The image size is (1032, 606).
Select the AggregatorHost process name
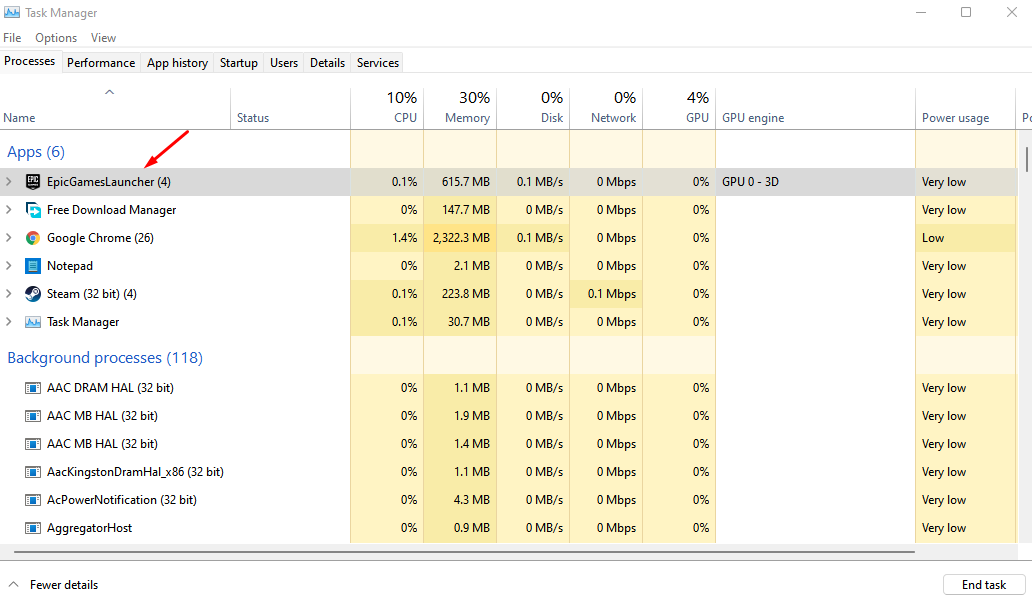(x=90, y=528)
